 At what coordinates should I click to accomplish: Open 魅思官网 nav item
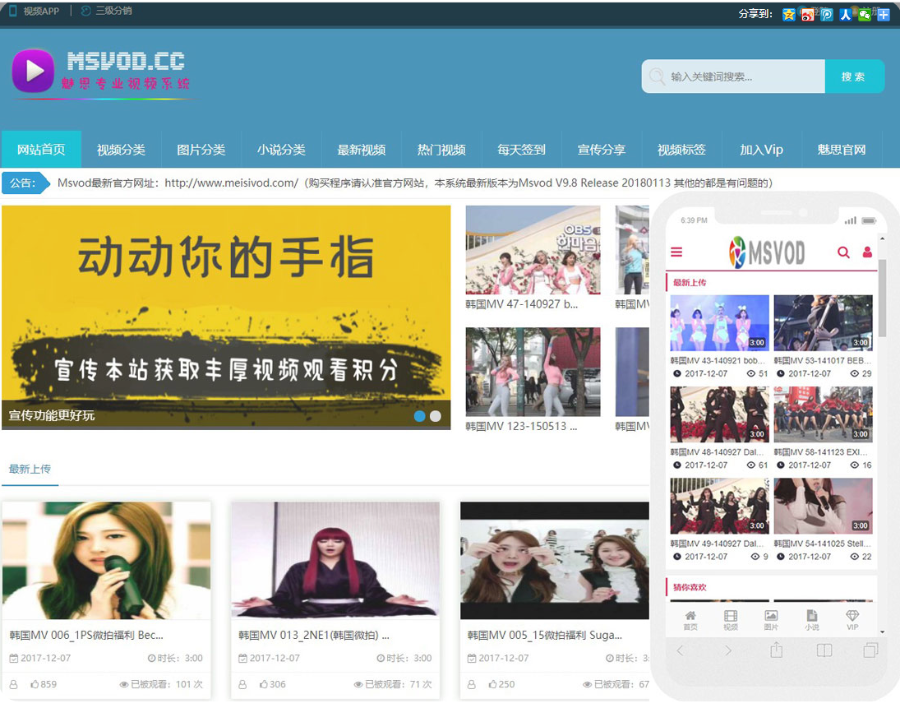(841, 150)
